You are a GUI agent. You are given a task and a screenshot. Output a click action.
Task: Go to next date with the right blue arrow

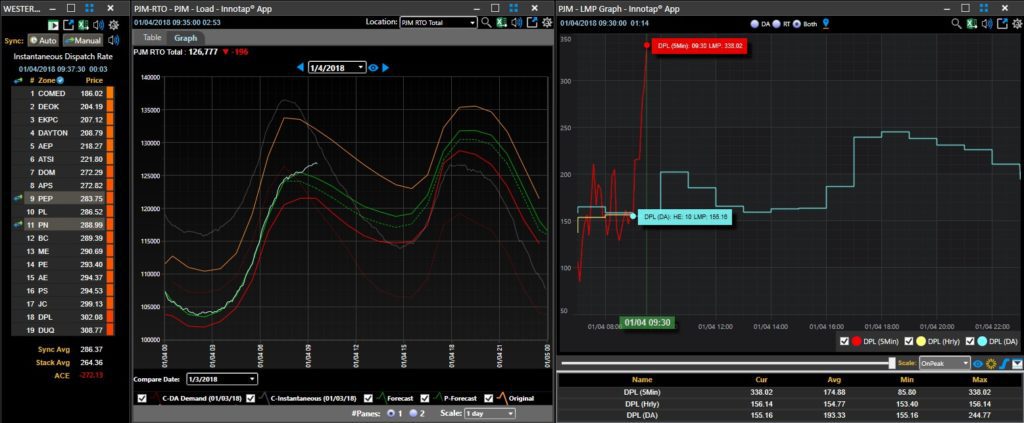pyautogui.click(x=385, y=67)
